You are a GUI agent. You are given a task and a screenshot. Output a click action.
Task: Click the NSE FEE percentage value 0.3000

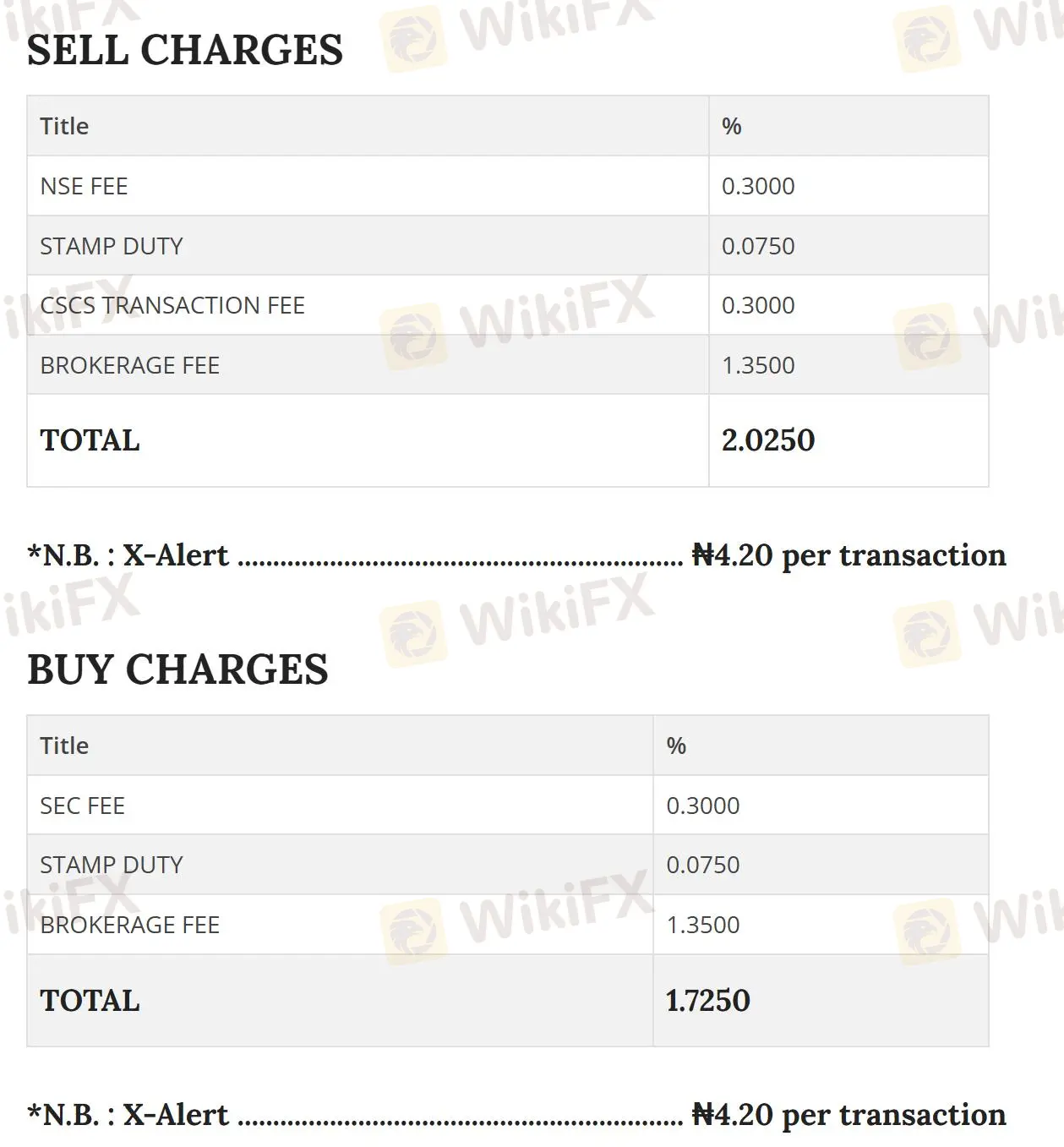coord(758,186)
